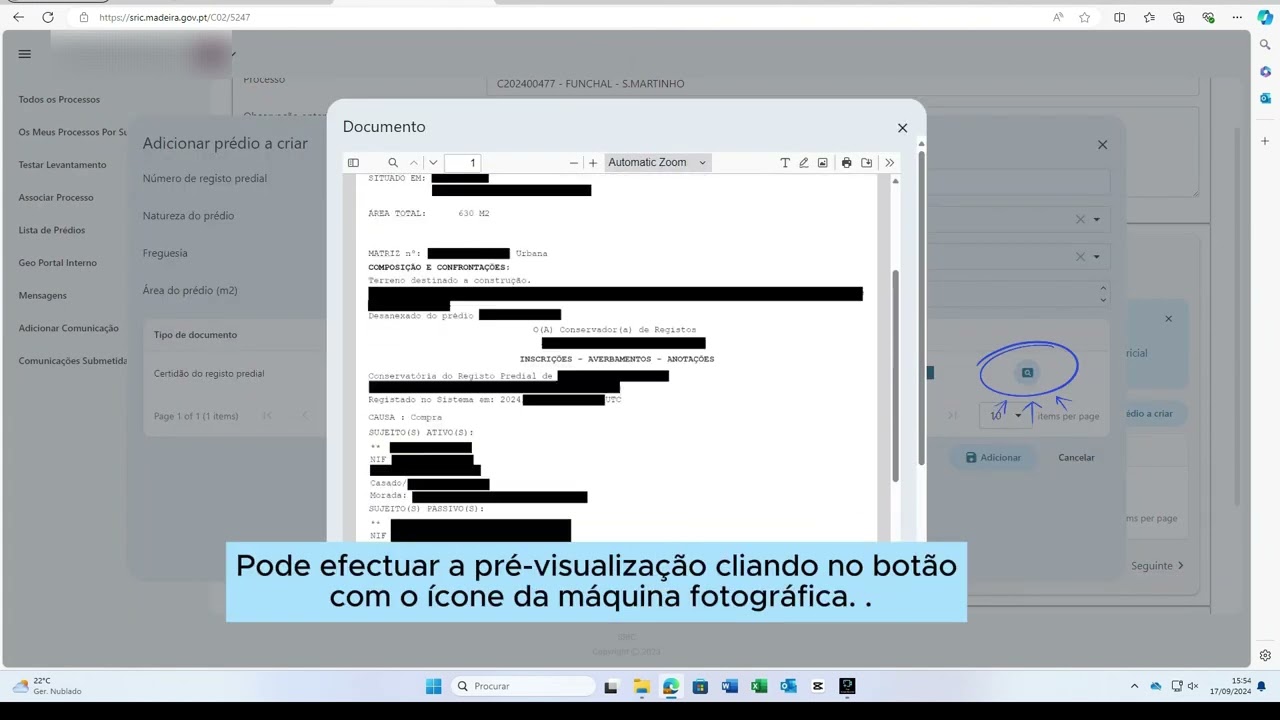Click the browser address bar URL
Screen dimensions: 1280x720
[x=175, y=17]
